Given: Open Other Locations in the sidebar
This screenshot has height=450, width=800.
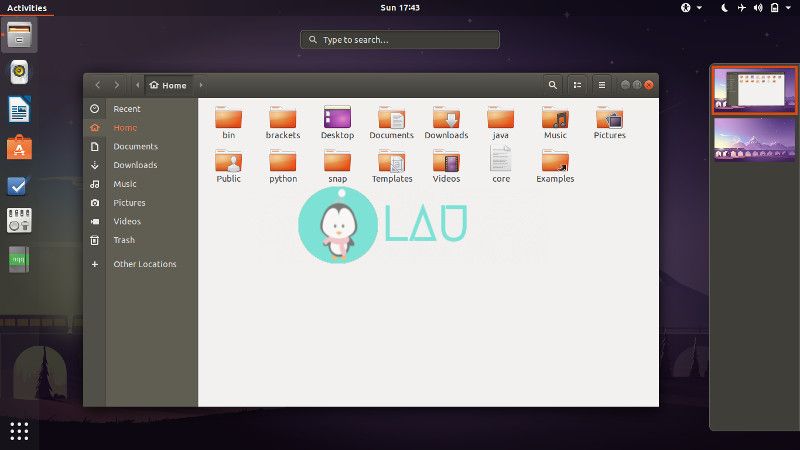Looking at the screenshot, I should (140, 264).
